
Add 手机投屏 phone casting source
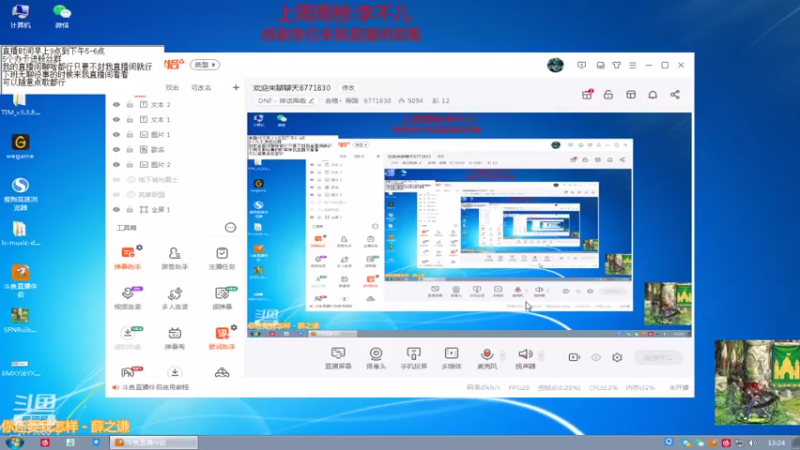[x=413, y=358]
